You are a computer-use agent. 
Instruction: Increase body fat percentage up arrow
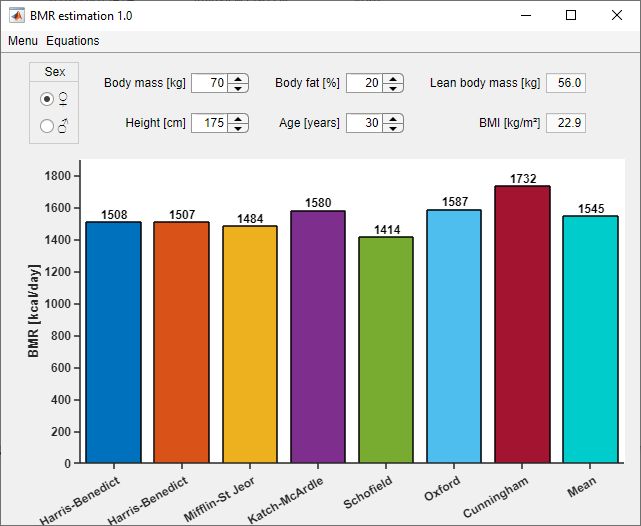point(394,78)
